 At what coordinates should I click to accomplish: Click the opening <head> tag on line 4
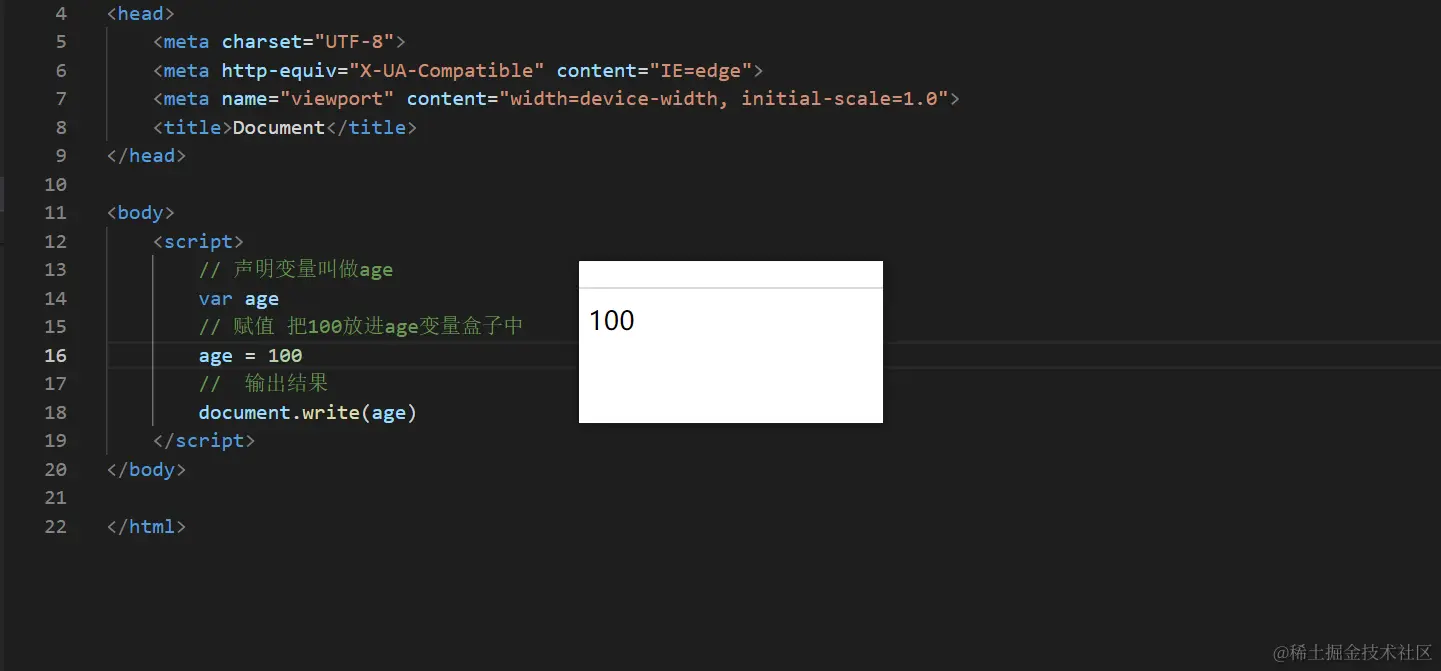141,14
